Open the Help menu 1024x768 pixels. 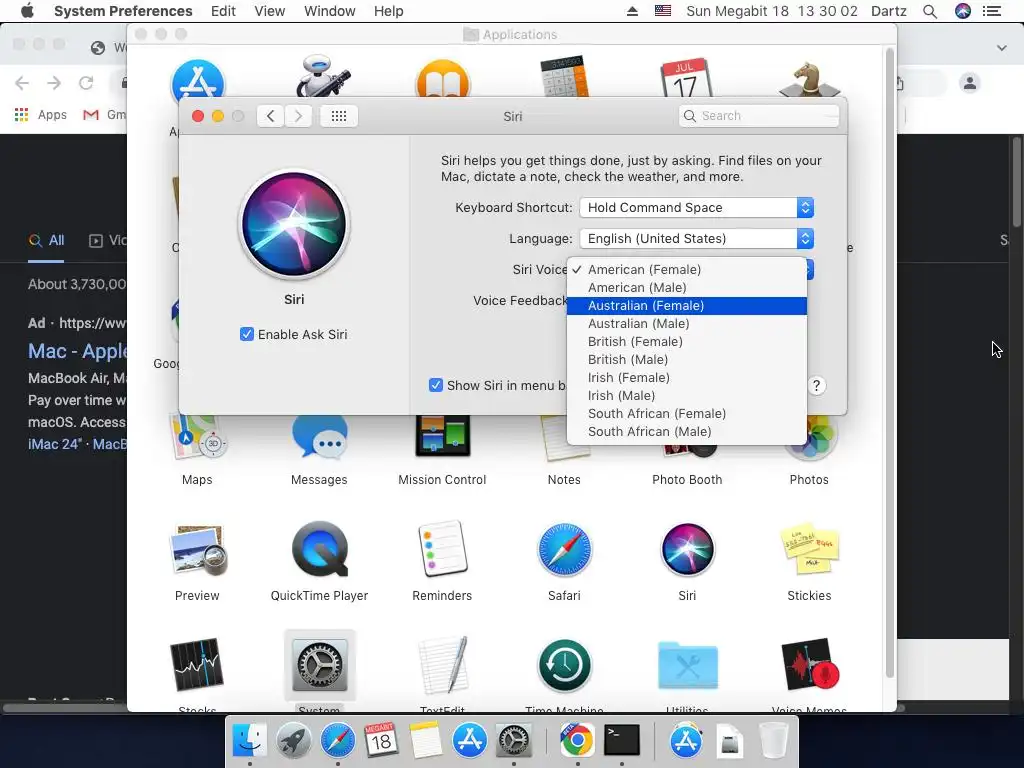tap(389, 11)
